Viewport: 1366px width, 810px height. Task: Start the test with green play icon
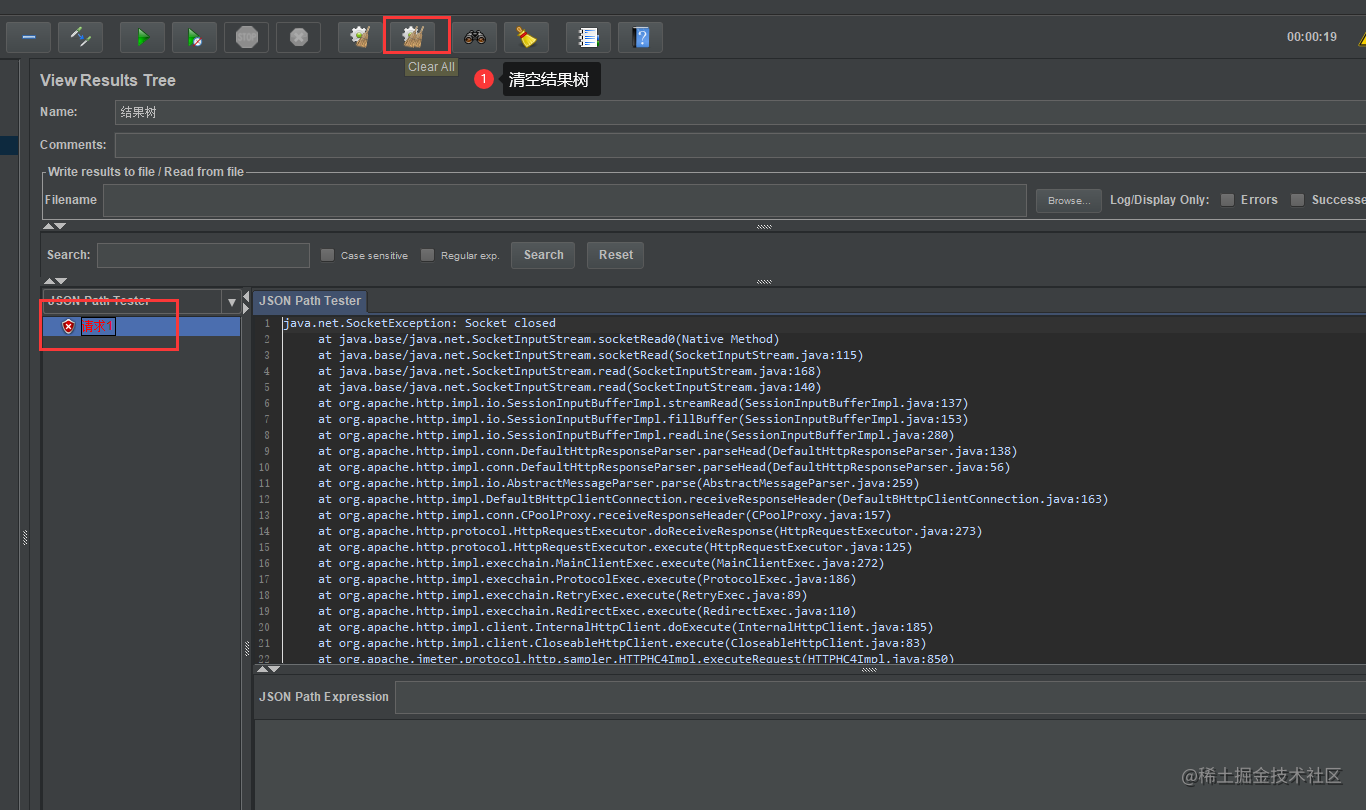pos(142,38)
